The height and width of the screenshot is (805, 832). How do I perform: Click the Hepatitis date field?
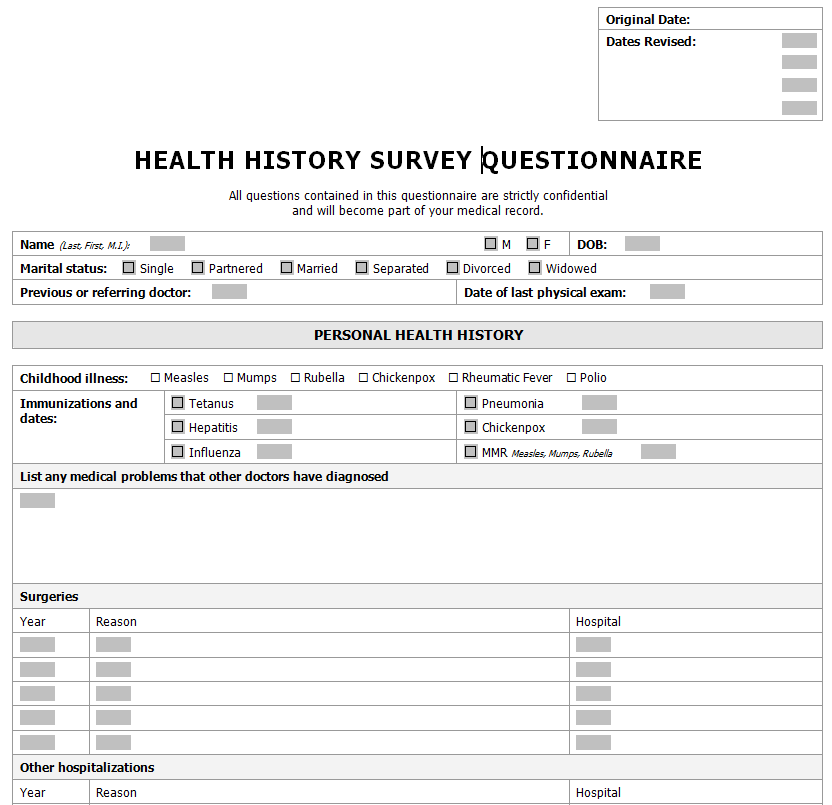tap(274, 427)
